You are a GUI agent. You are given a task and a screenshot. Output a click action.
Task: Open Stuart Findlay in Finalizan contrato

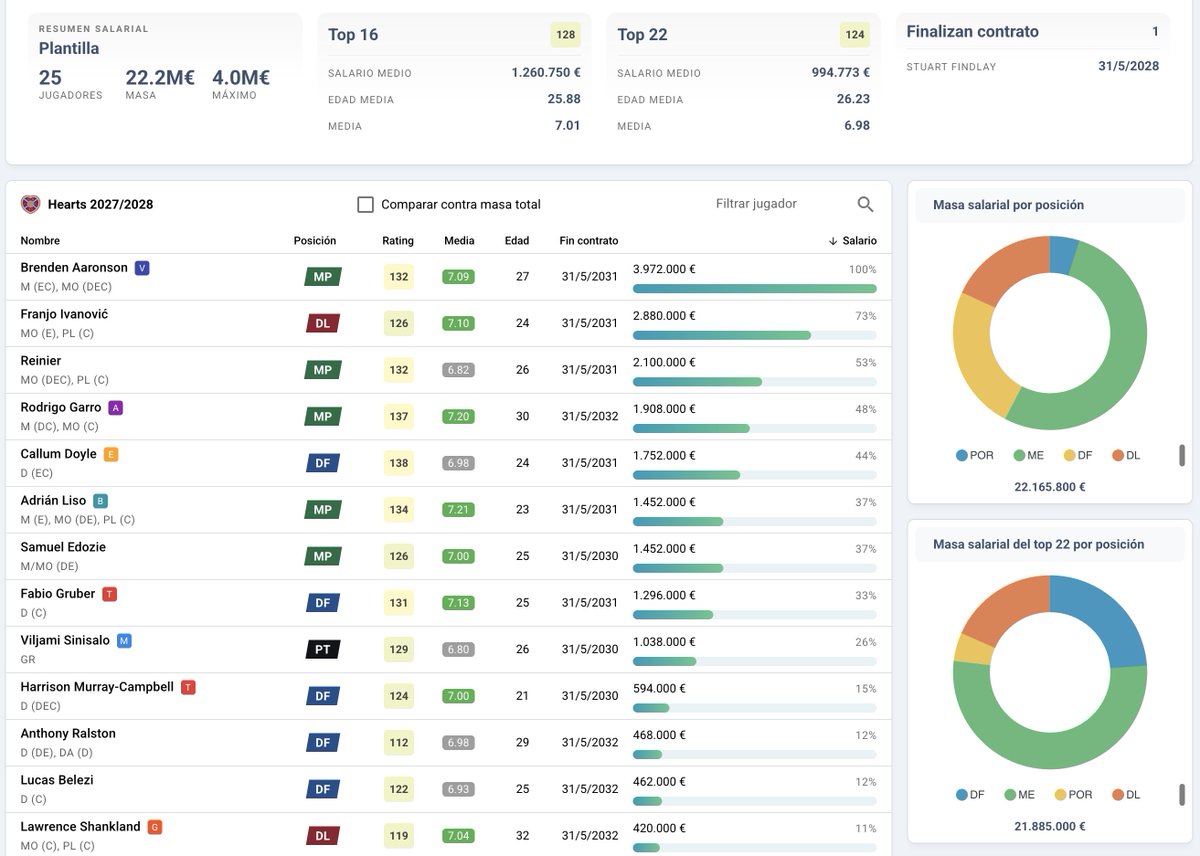click(x=951, y=67)
